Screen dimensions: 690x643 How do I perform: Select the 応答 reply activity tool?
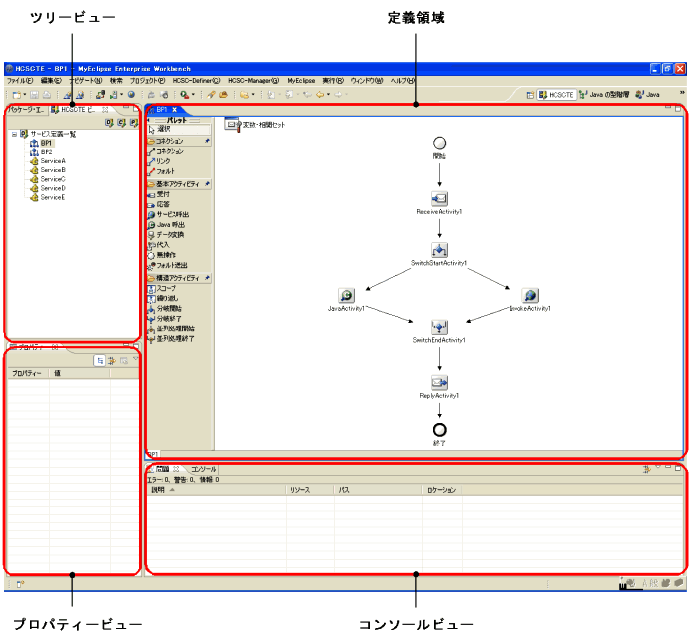tap(158, 204)
